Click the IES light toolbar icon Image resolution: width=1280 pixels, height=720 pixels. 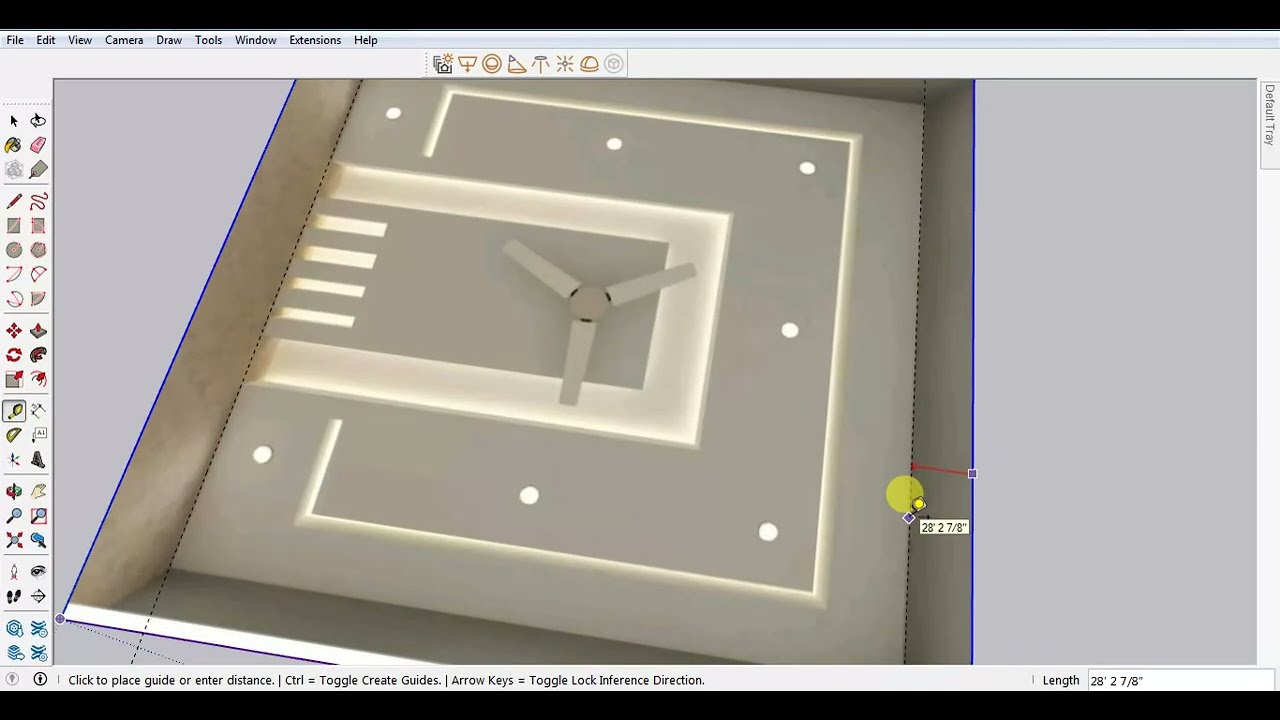point(540,64)
